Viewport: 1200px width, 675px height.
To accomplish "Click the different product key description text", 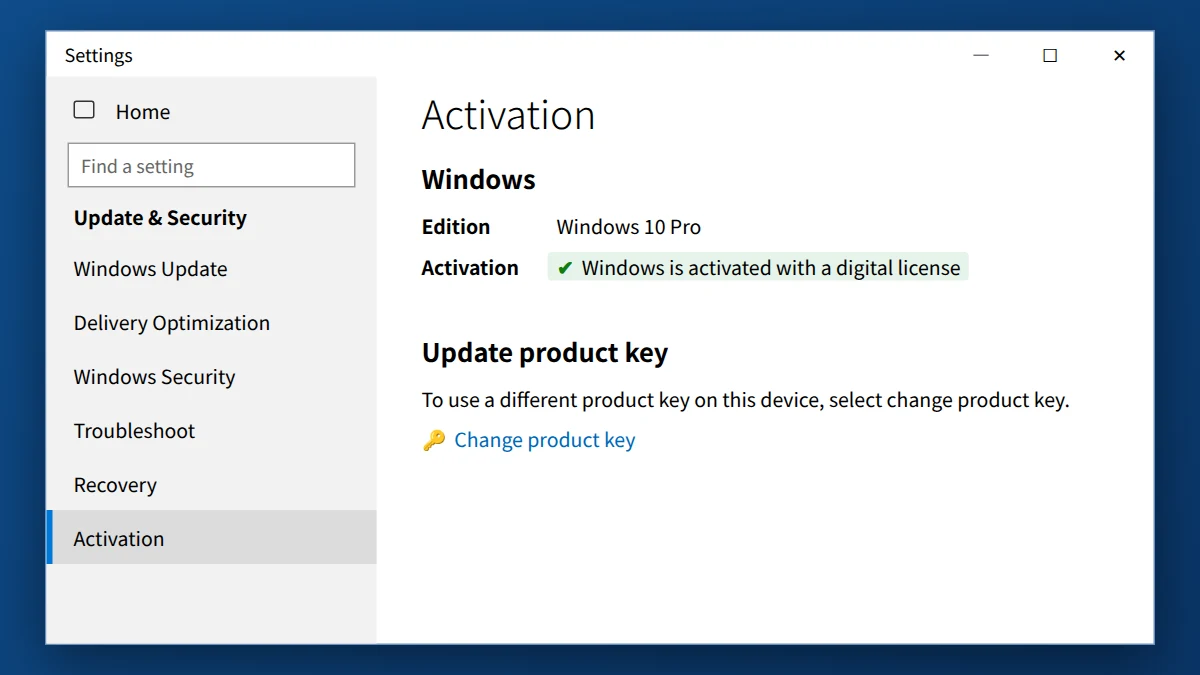I will pyautogui.click(x=746, y=400).
